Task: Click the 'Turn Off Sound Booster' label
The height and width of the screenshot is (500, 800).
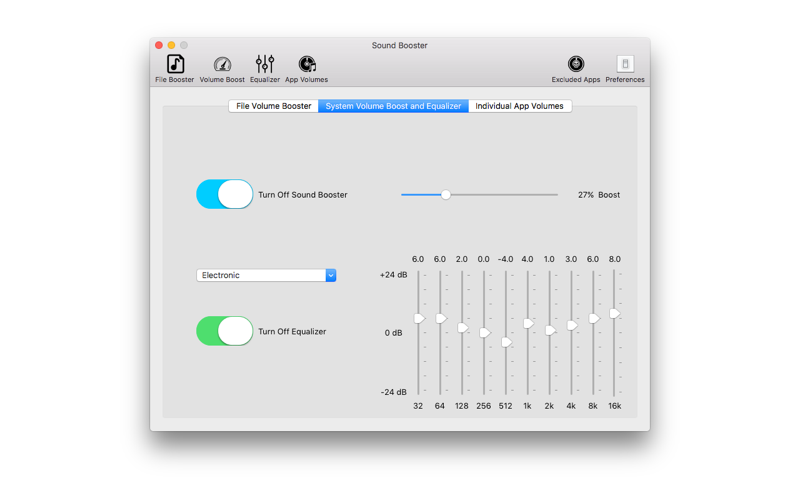Action: (x=303, y=195)
